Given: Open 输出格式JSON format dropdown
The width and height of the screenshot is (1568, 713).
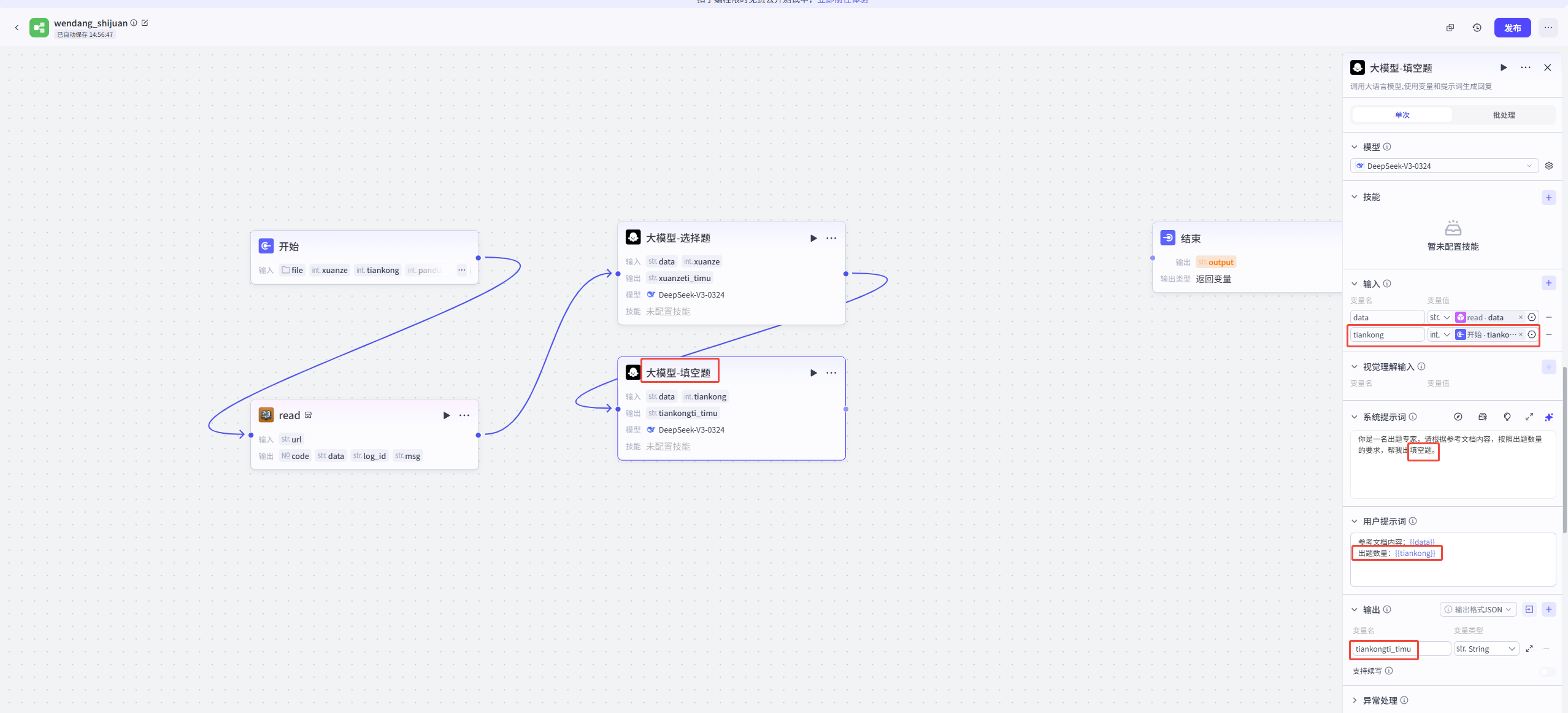Looking at the screenshot, I should (x=1477, y=609).
